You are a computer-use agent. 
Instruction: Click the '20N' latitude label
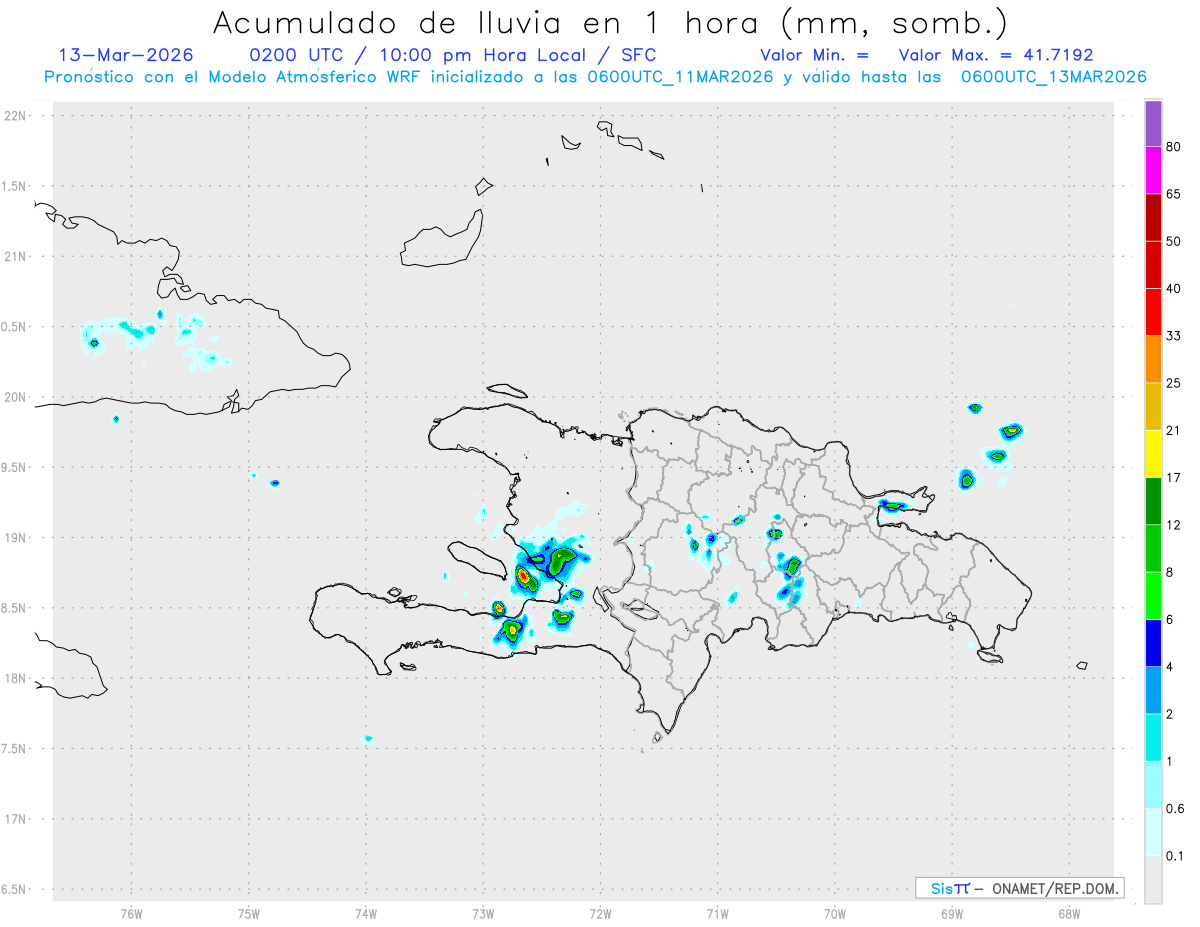[x=17, y=397]
